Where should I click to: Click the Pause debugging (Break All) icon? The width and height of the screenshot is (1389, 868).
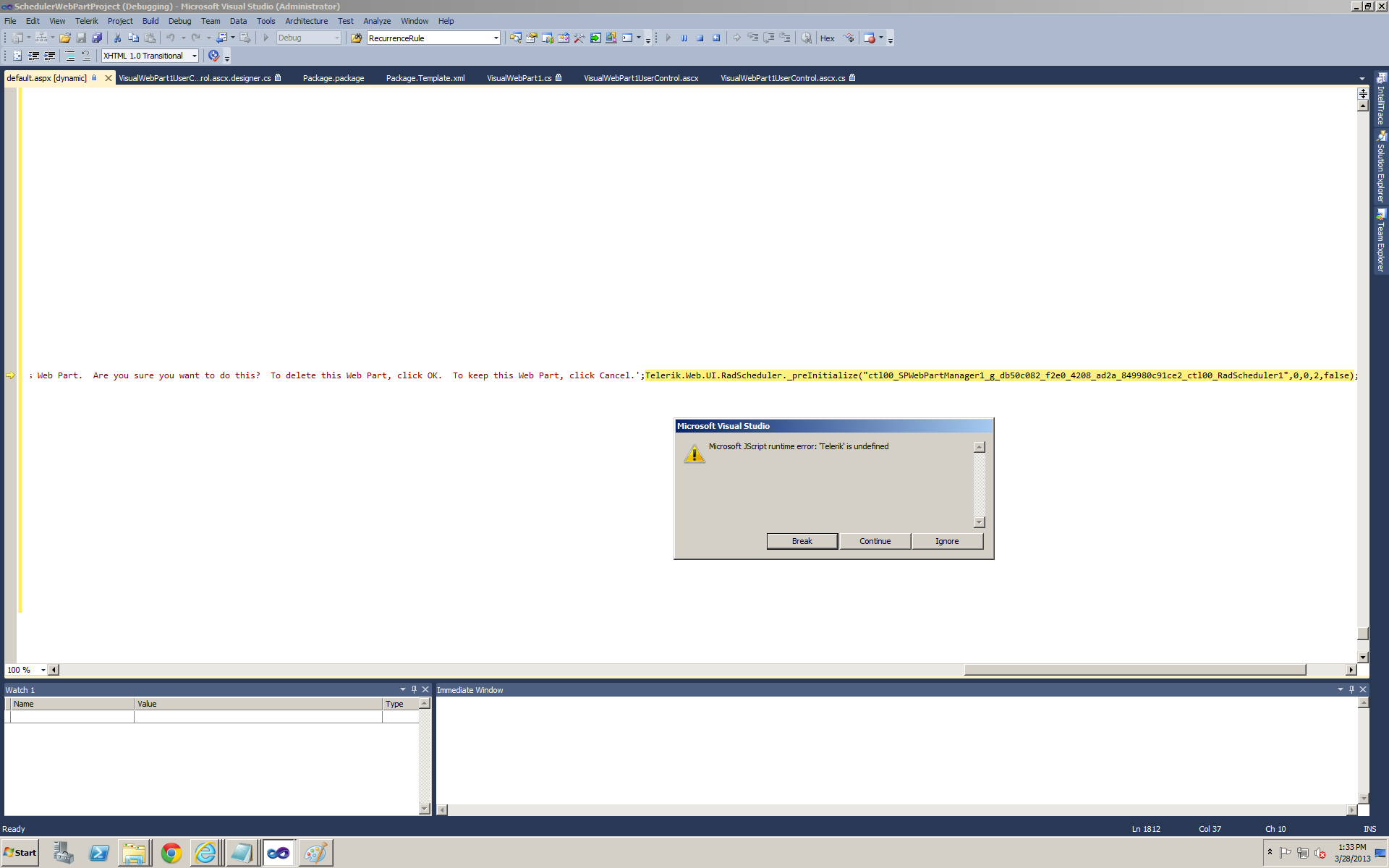click(684, 38)
